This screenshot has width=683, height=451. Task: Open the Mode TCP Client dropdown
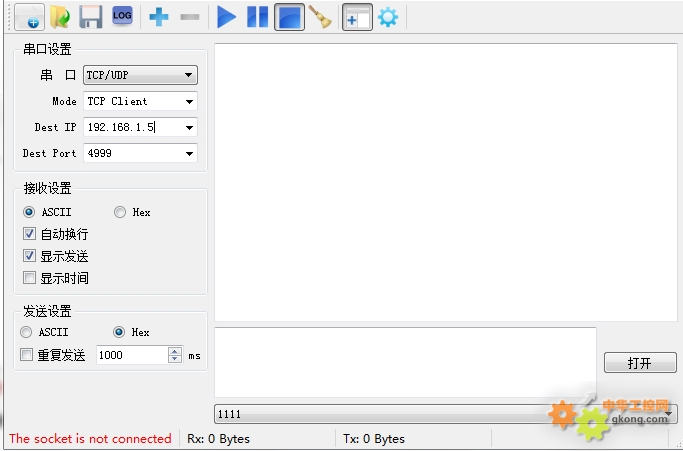pyautogui.click(x=140, y=101)
